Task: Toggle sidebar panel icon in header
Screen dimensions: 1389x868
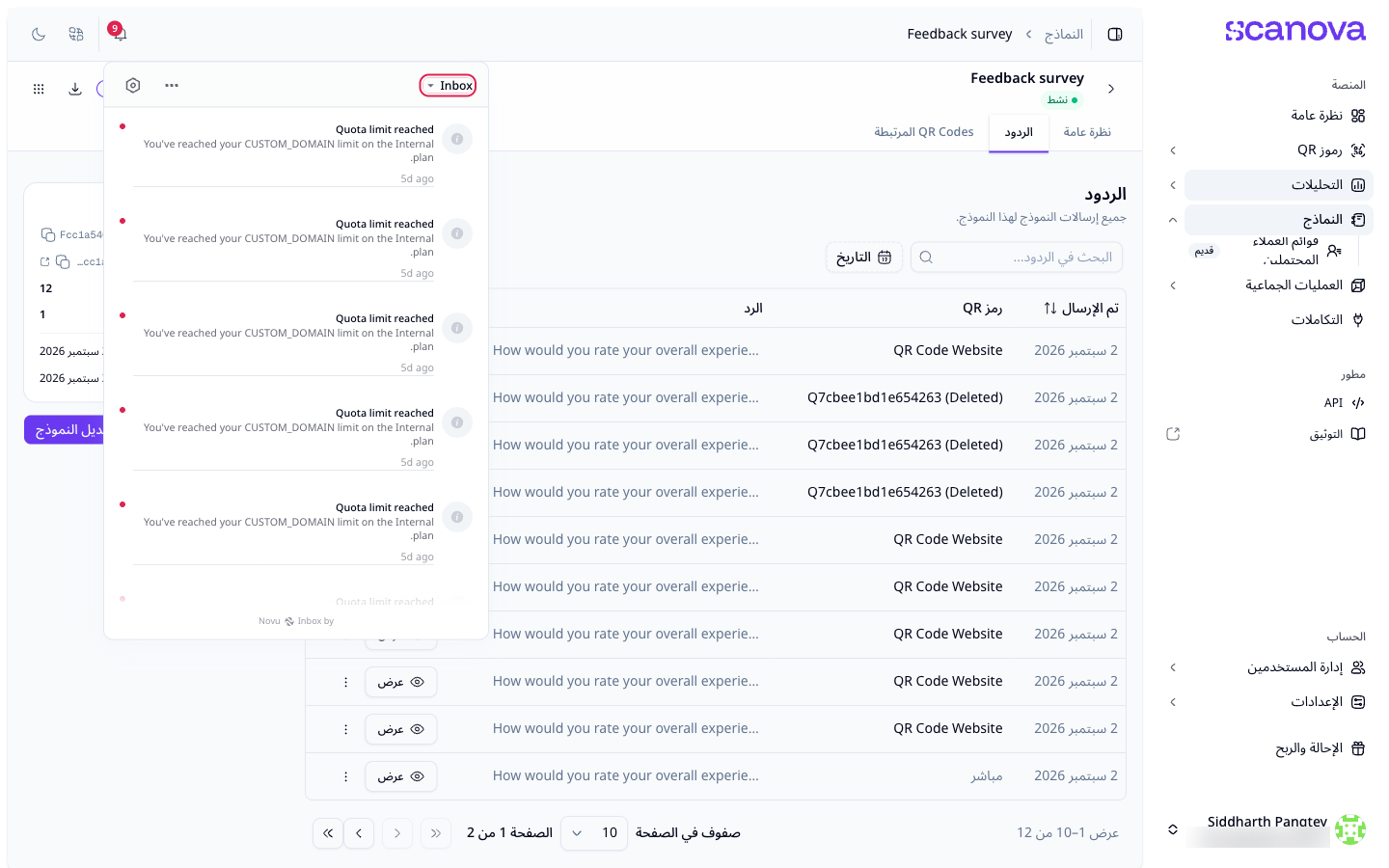Action: pyautogui.click(x=1115, y=34)
